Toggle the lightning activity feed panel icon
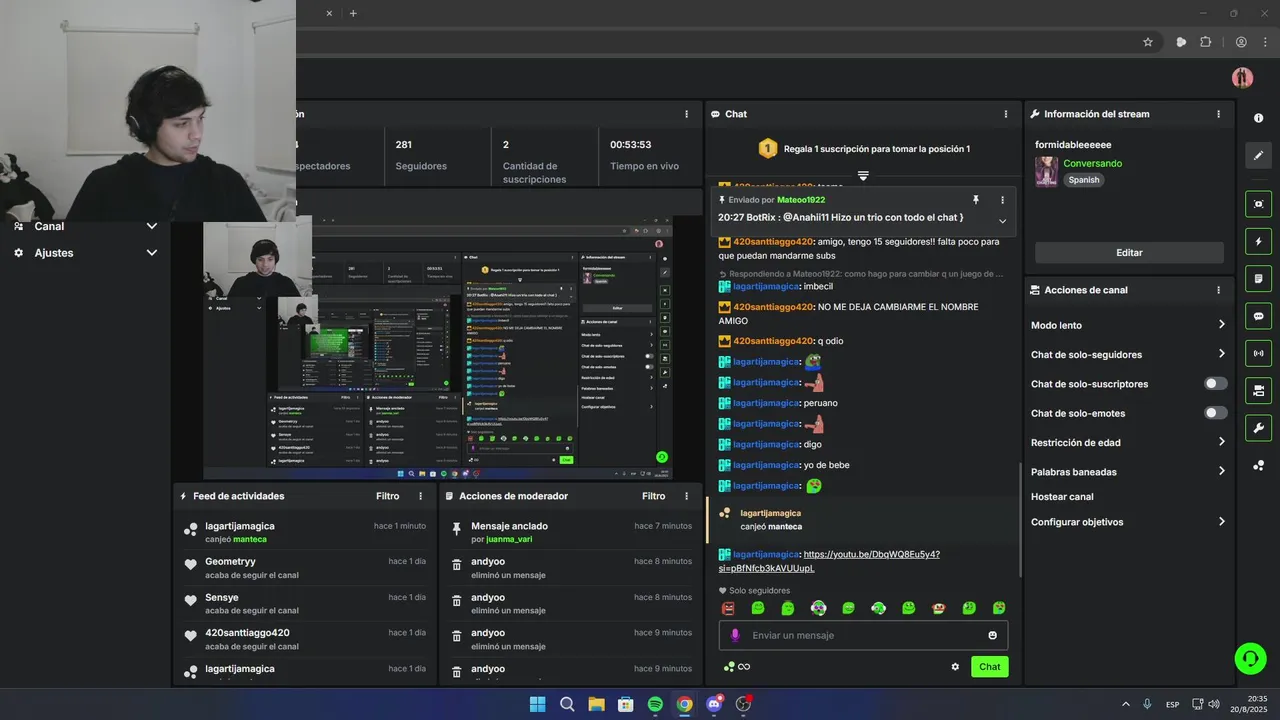Viewport: 1280px width, 720px height. click(x=1258, y=241)
